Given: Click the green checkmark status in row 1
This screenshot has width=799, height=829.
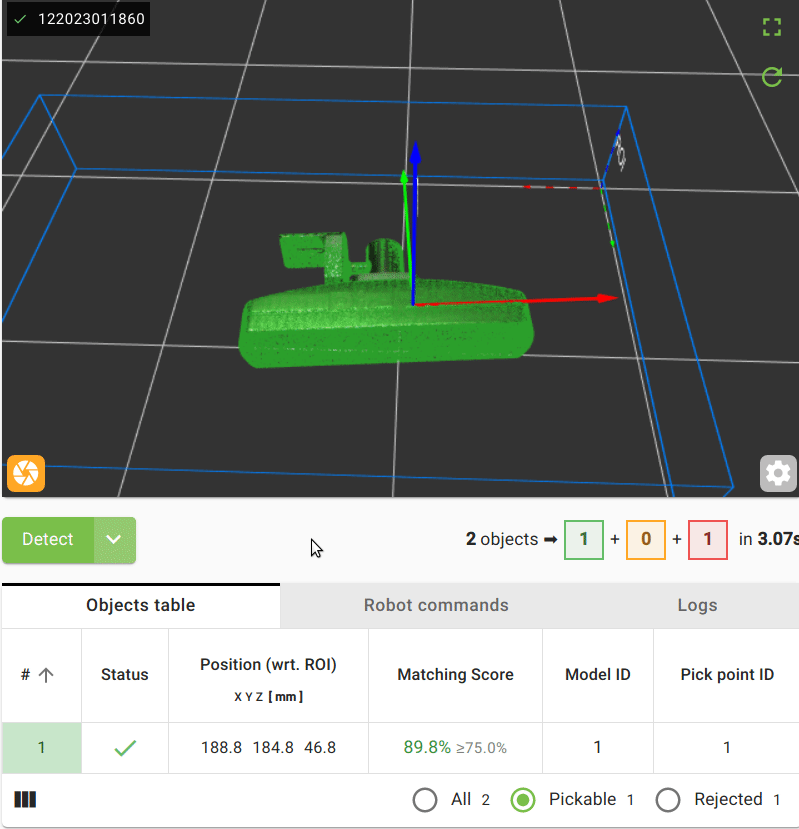Looking at the screenshot, I should [x=125, y=747].
